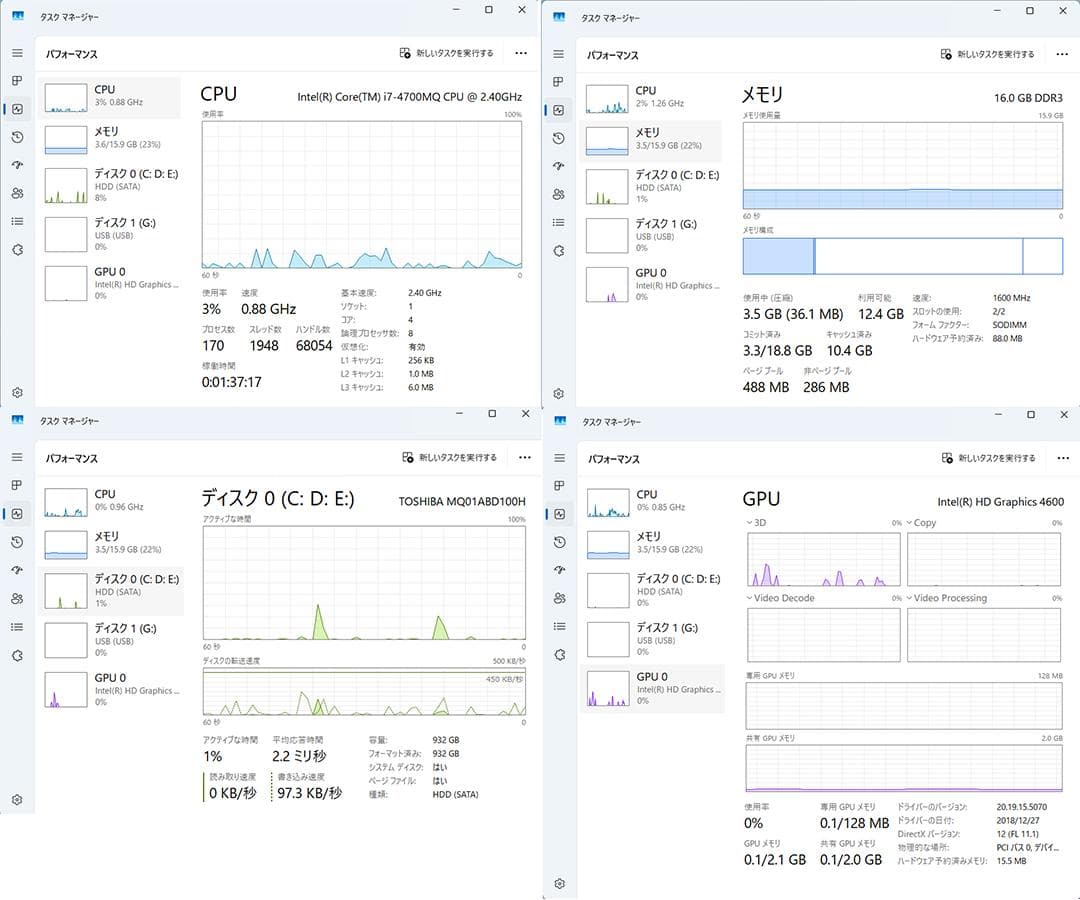Image resolution: width=1080 pixels, height=900 pixels.
Task: Open hamburger menu in GPU window
Action: click(x=559, y=458)
